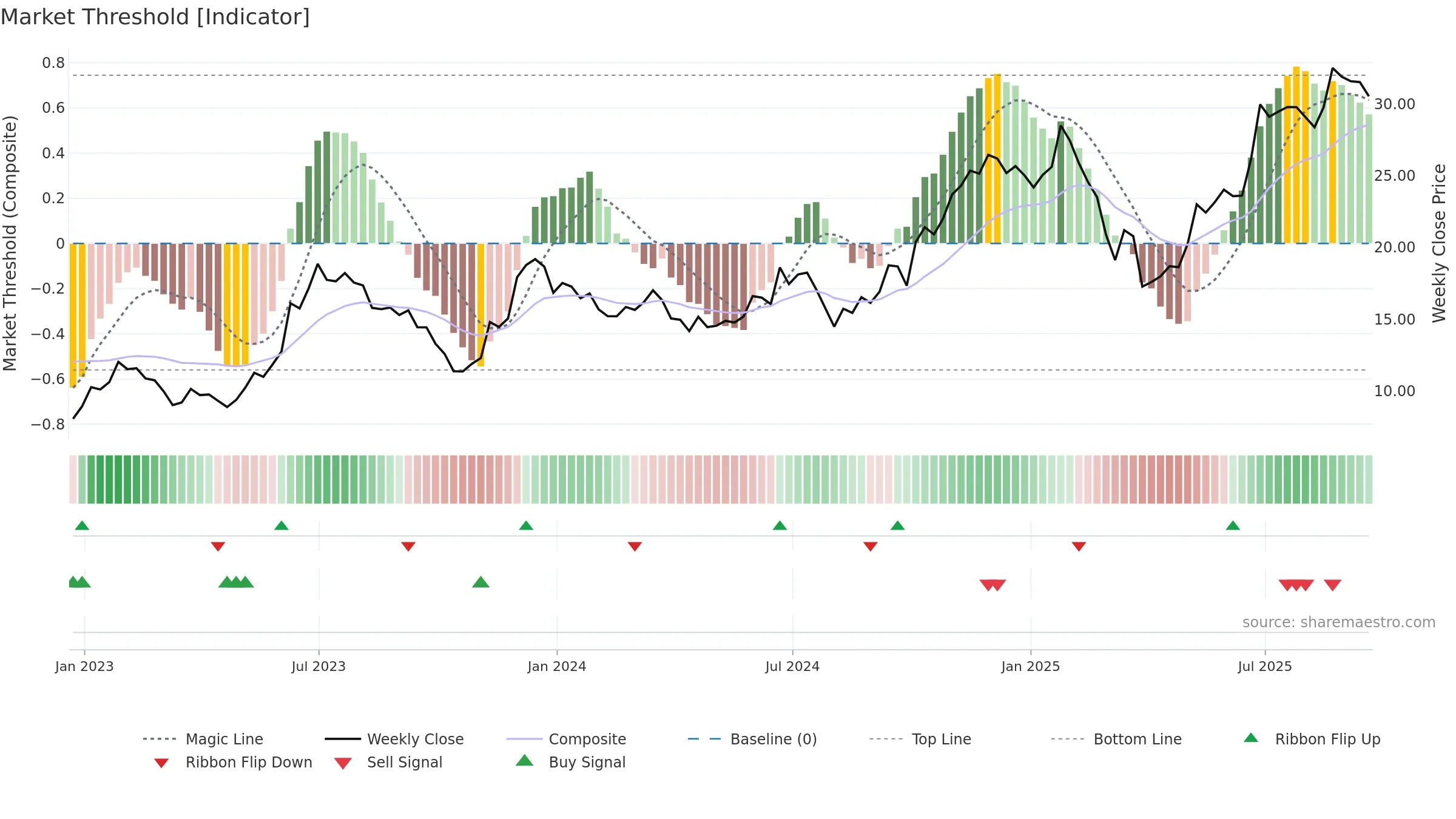Click the 30.00 price axis label

tap(1395, 104)
